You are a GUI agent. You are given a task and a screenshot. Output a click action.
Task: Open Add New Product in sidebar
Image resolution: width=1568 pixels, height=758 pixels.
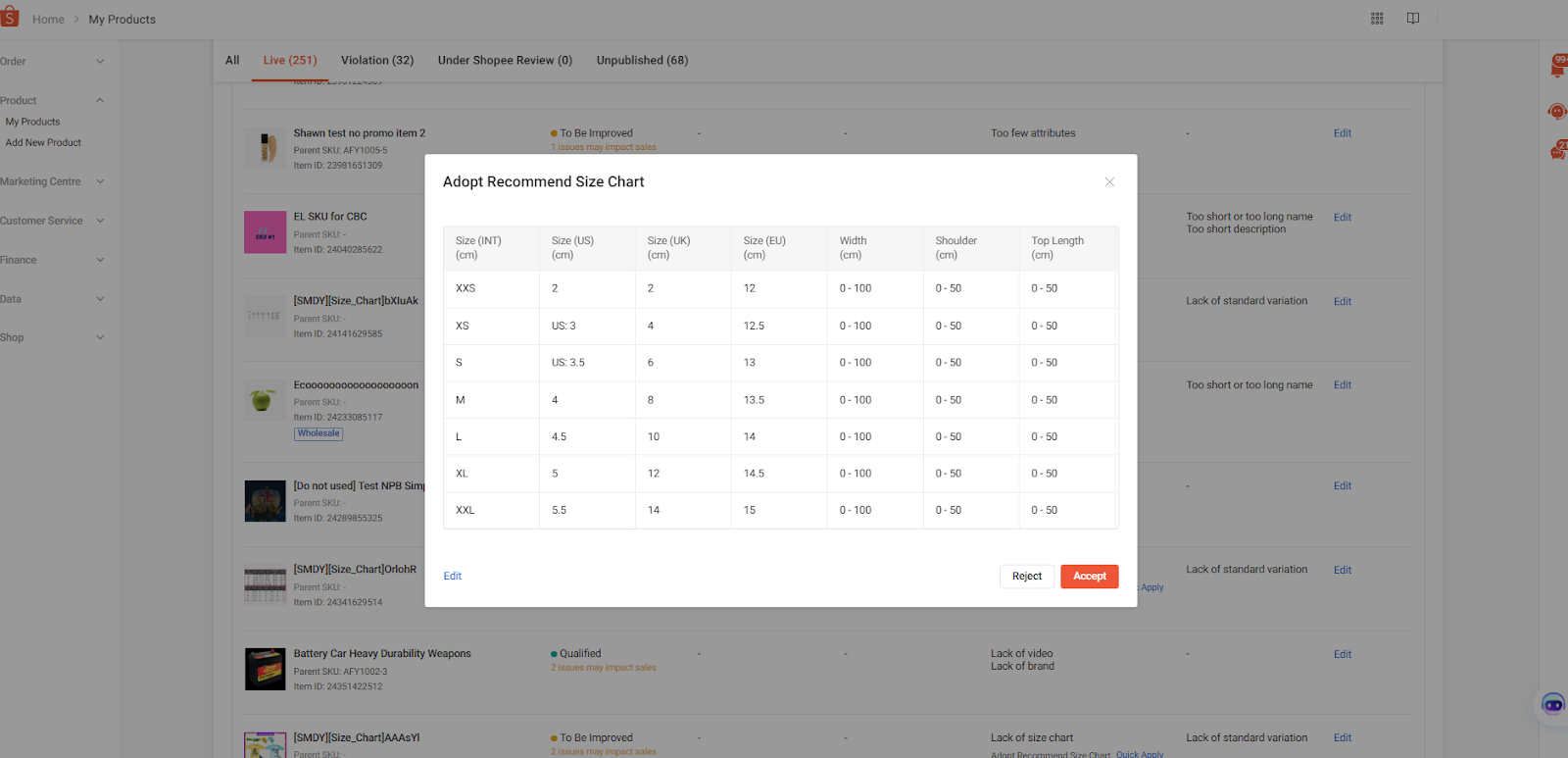[x=43, y=143]
